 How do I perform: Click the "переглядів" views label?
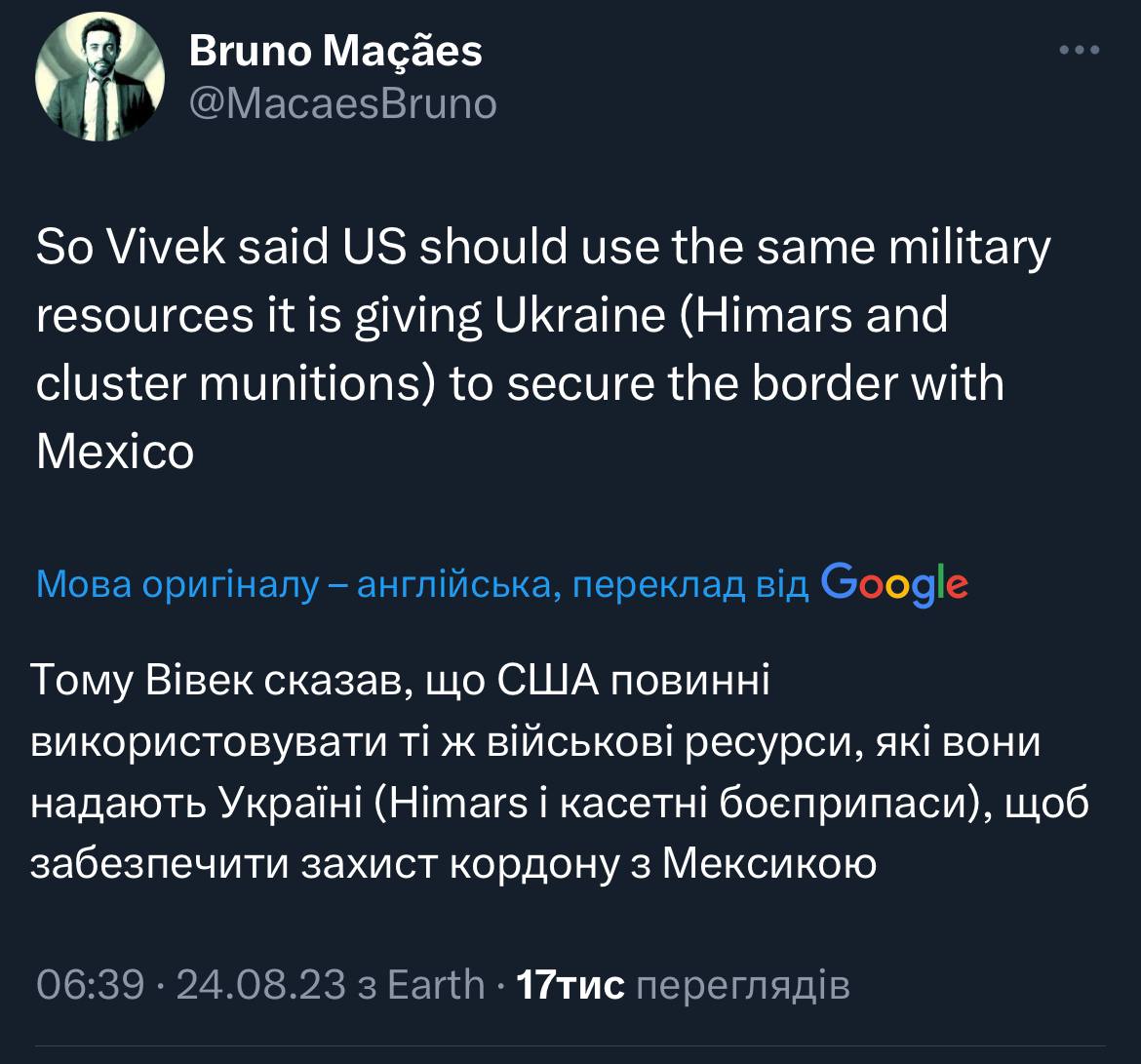point(742,984)
